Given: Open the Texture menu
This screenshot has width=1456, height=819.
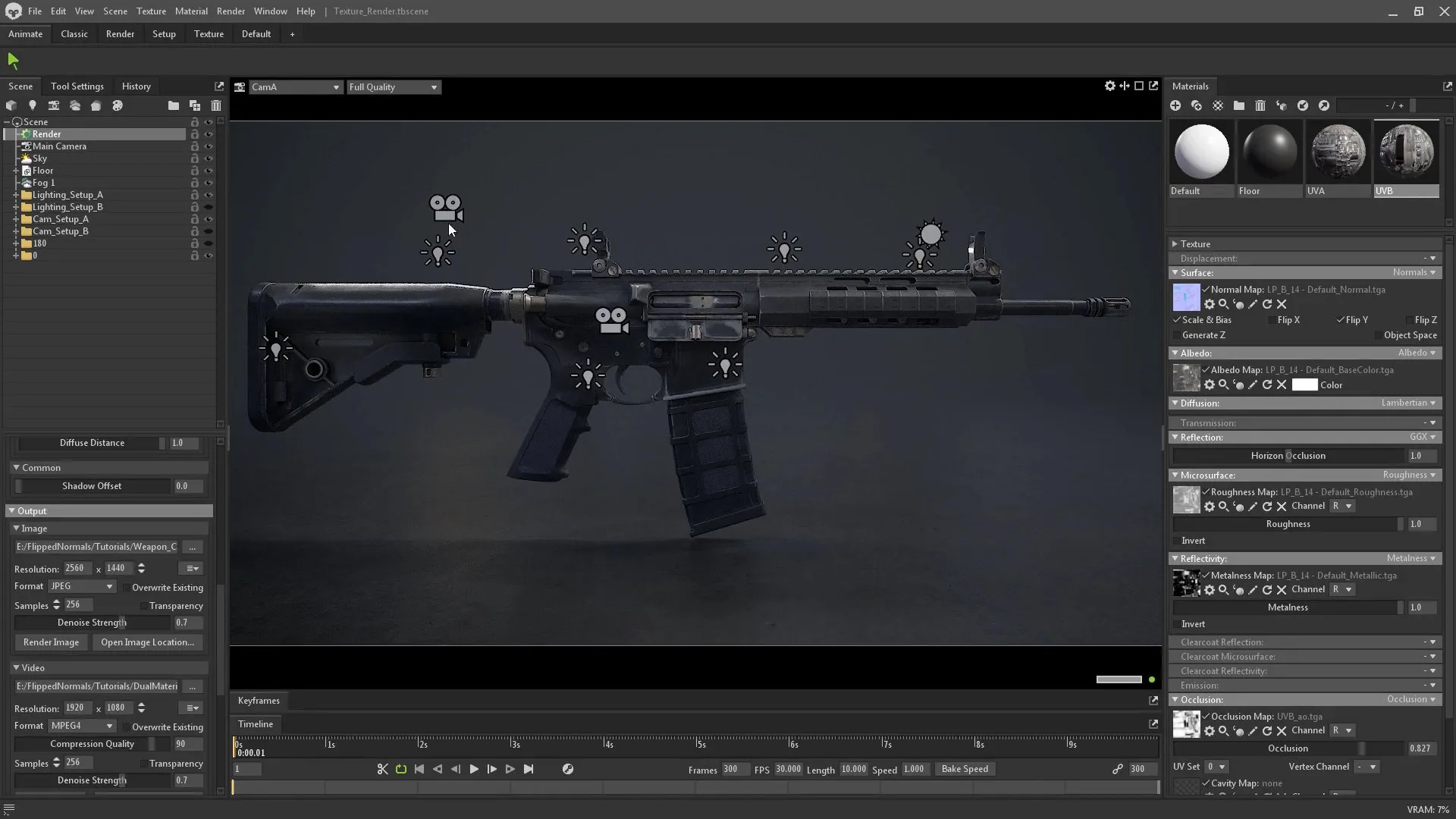Looking at the screenshot, I should (x=150, y=11).
